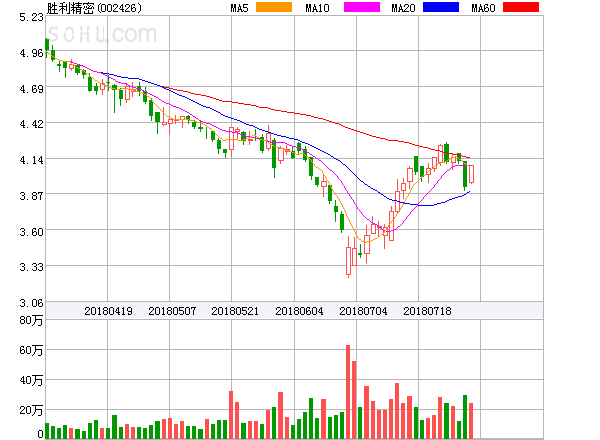600x440 pixels.
Task: Click the 3.33 price axis label
Action: pyautogui.click(x=31, y=267)
